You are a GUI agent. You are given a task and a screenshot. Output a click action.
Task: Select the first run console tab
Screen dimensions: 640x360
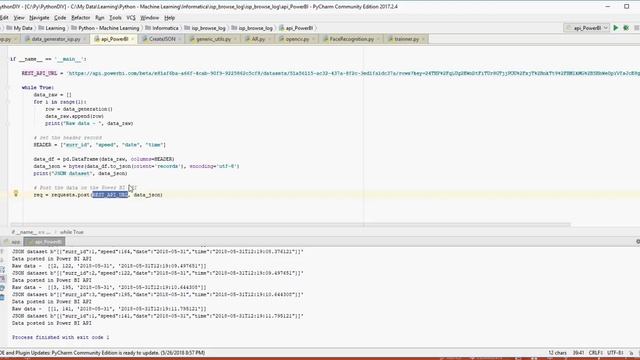(12, 242)
